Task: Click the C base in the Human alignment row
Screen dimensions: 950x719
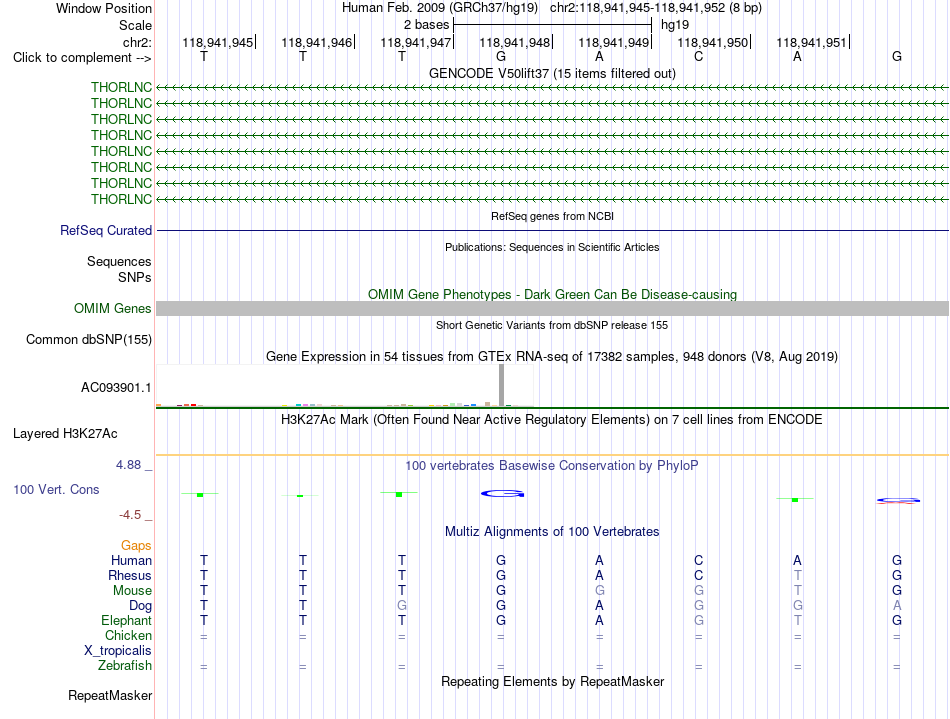Action: pos(699,560)
